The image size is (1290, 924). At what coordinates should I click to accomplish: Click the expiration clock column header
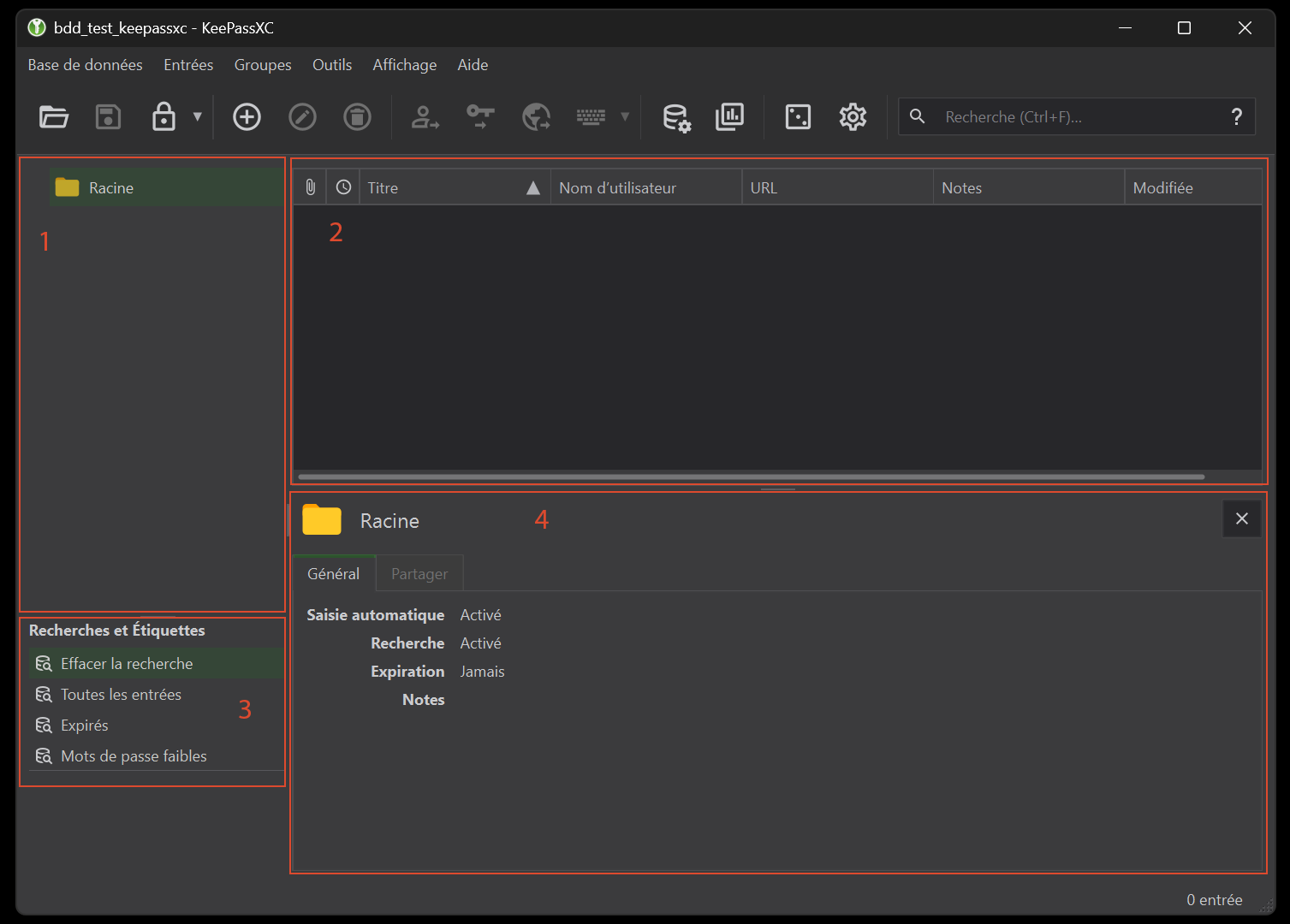[x=343, y=187]
